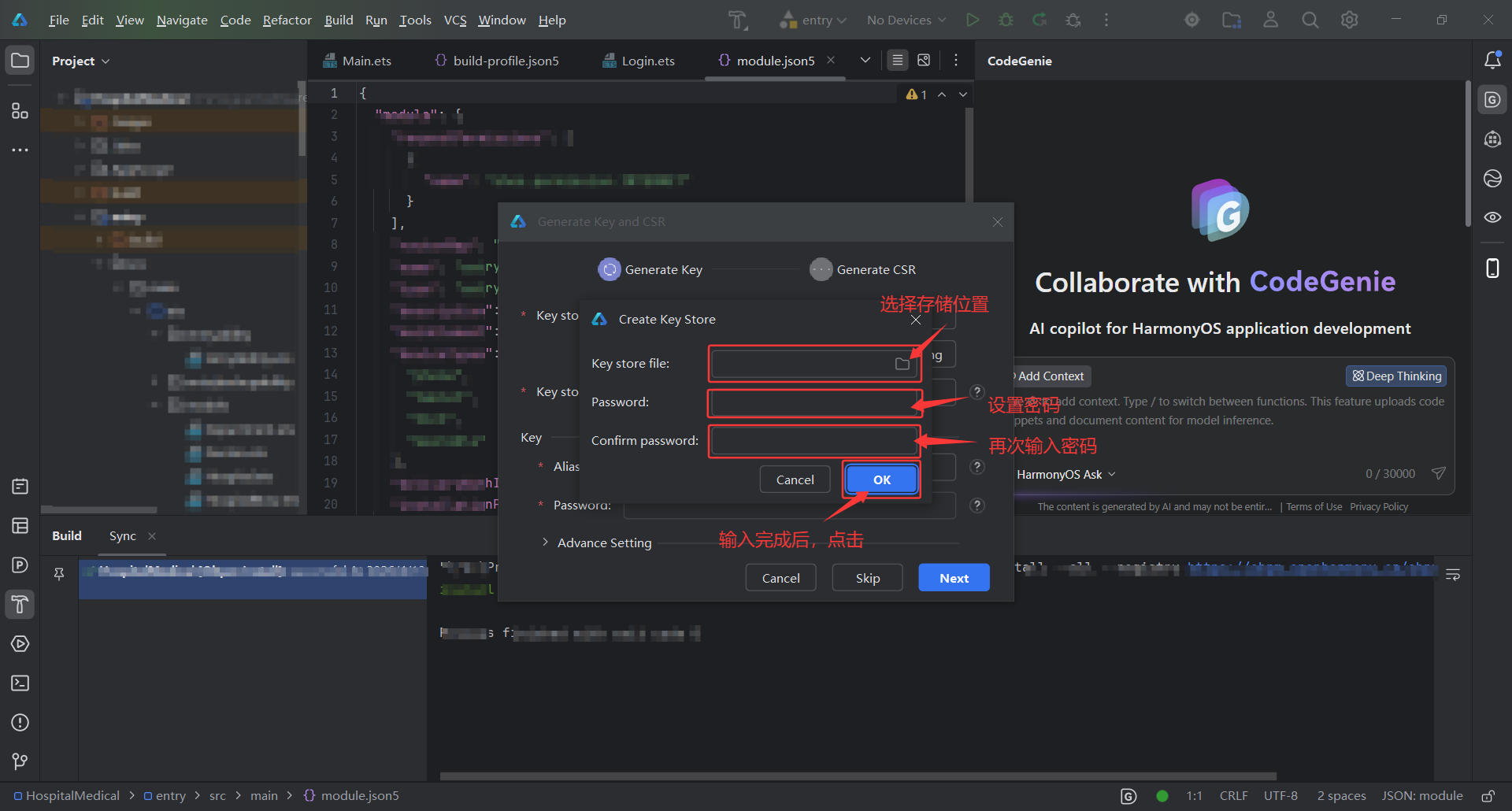
Task: Open the search everywhere magnifier
Action: coord(1310,20)
